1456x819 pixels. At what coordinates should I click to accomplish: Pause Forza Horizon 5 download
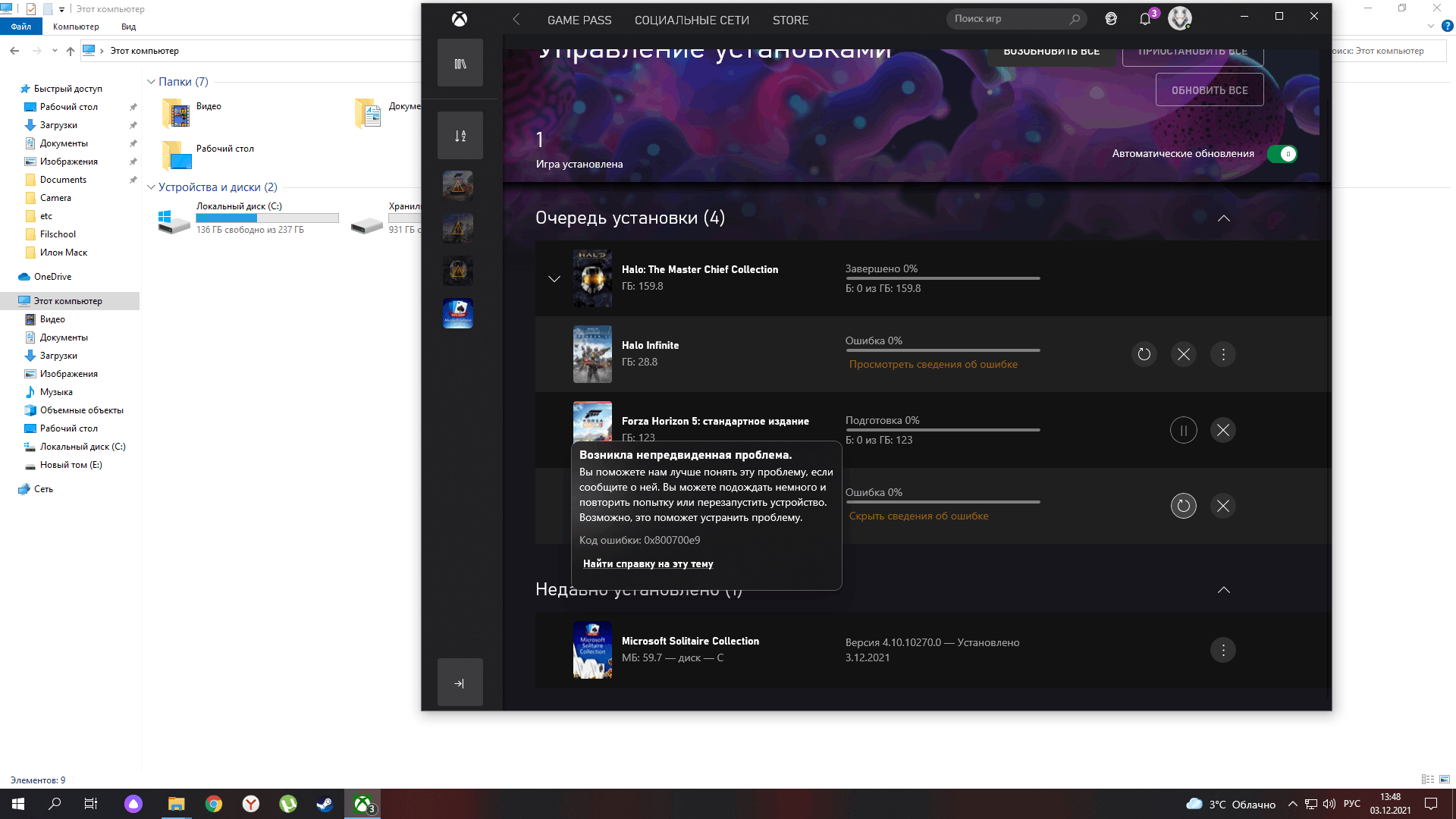coord(1184,430)
